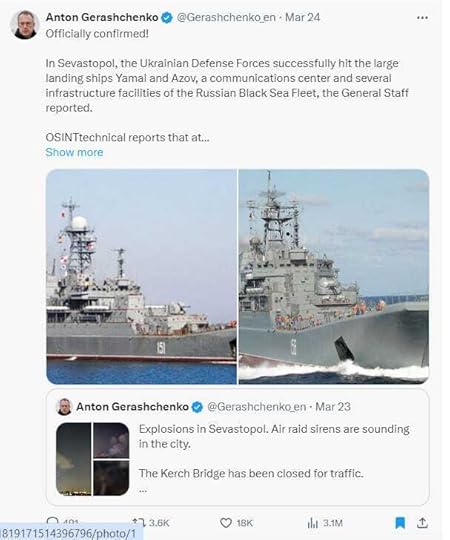Open quoted tweet about Sevastopol explosions
The height and width of the screenshot is (540, 450).
coord(238,447)
